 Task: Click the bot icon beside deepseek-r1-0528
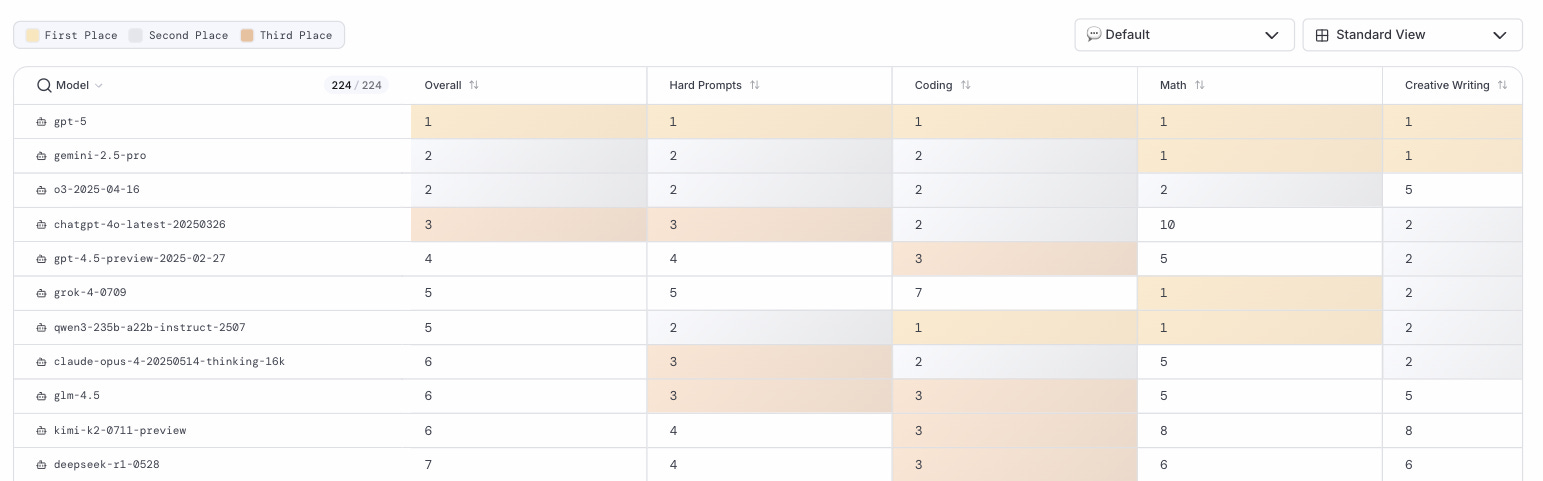(41, 465)
